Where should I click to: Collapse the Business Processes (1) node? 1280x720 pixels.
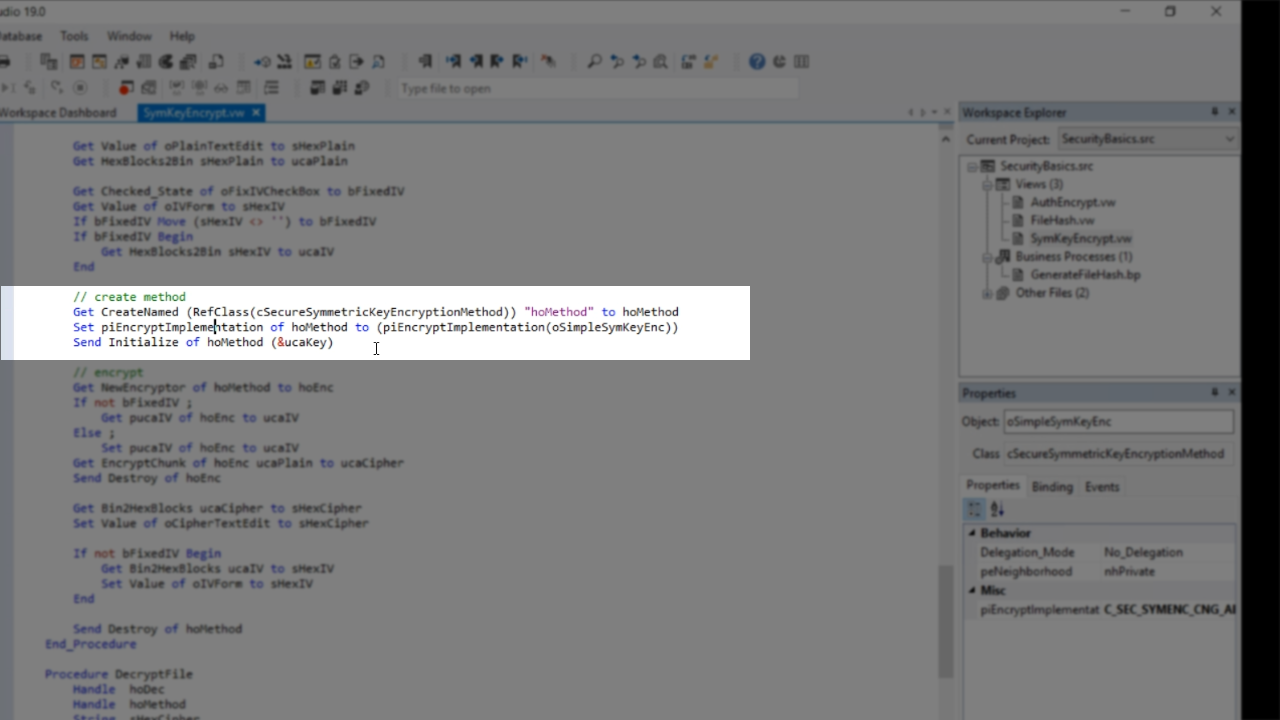(x=987, y=257)
